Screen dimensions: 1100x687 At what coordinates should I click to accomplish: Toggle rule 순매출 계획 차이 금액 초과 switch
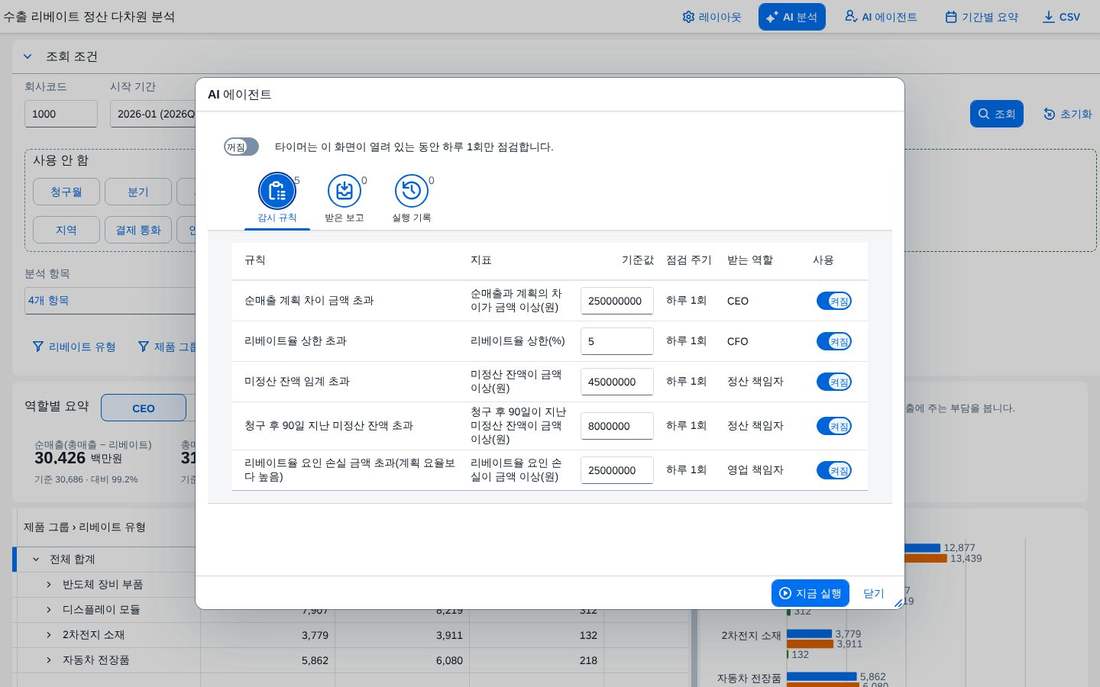point(834,301)
